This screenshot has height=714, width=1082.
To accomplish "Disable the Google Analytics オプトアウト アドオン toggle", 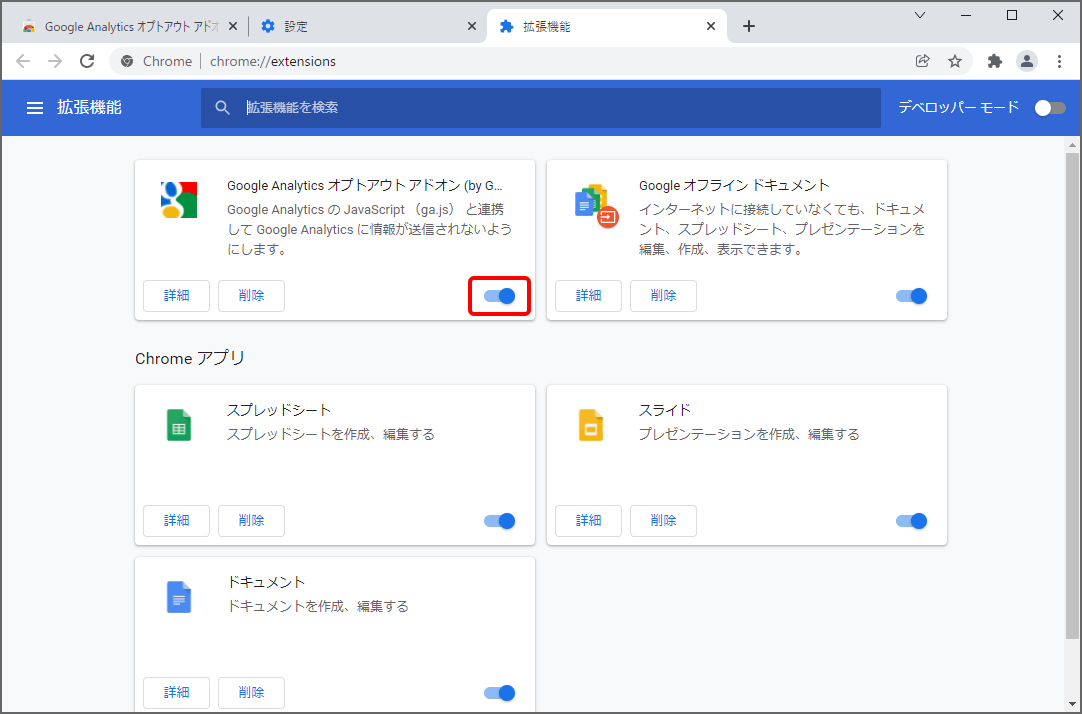I will (500, 296).
